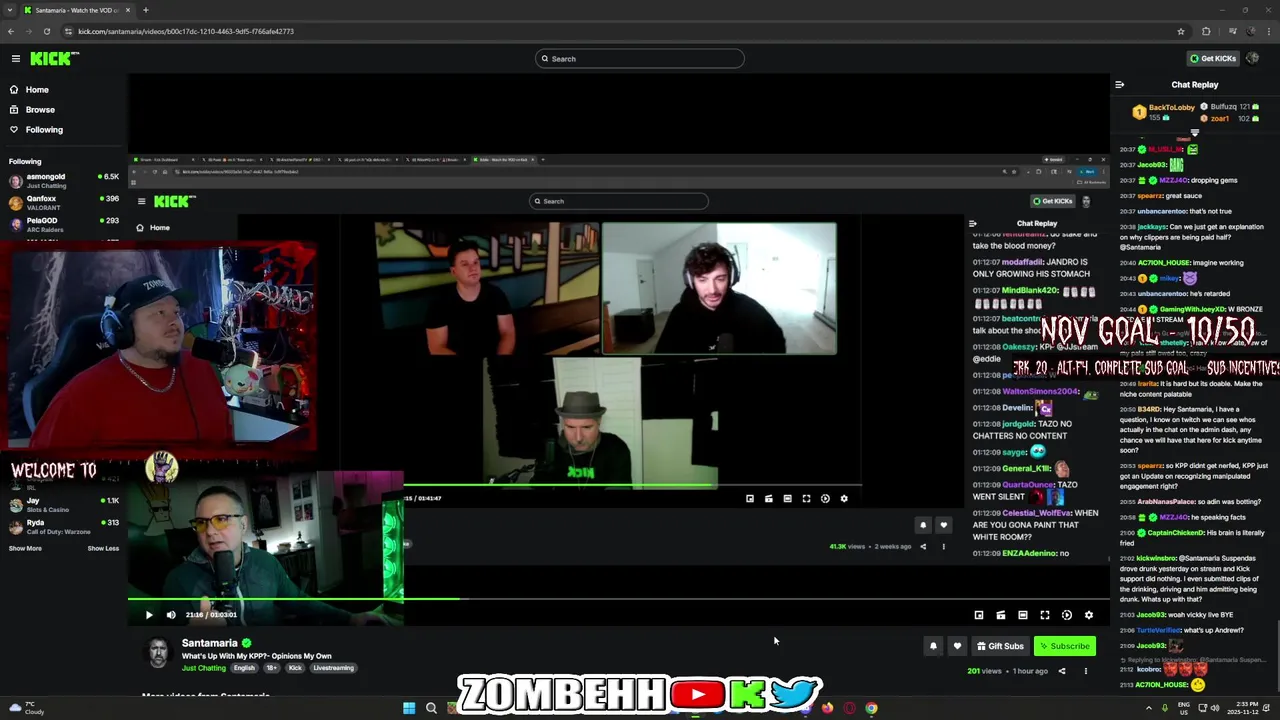Collapse the Chat Replay panel

tap(1119, 85)
